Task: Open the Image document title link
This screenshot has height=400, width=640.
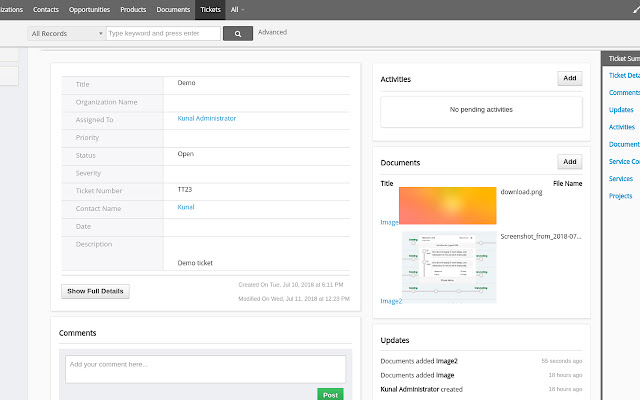Action: [389, 222]
